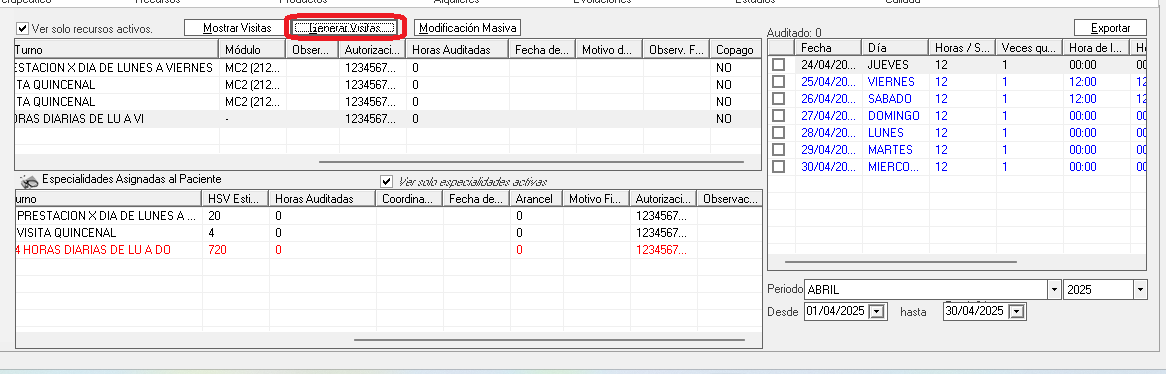This screenshot has height=374, width=1166.
Task: Click Especialidades Asignadas al Paciente label
Action: [132, 179]
